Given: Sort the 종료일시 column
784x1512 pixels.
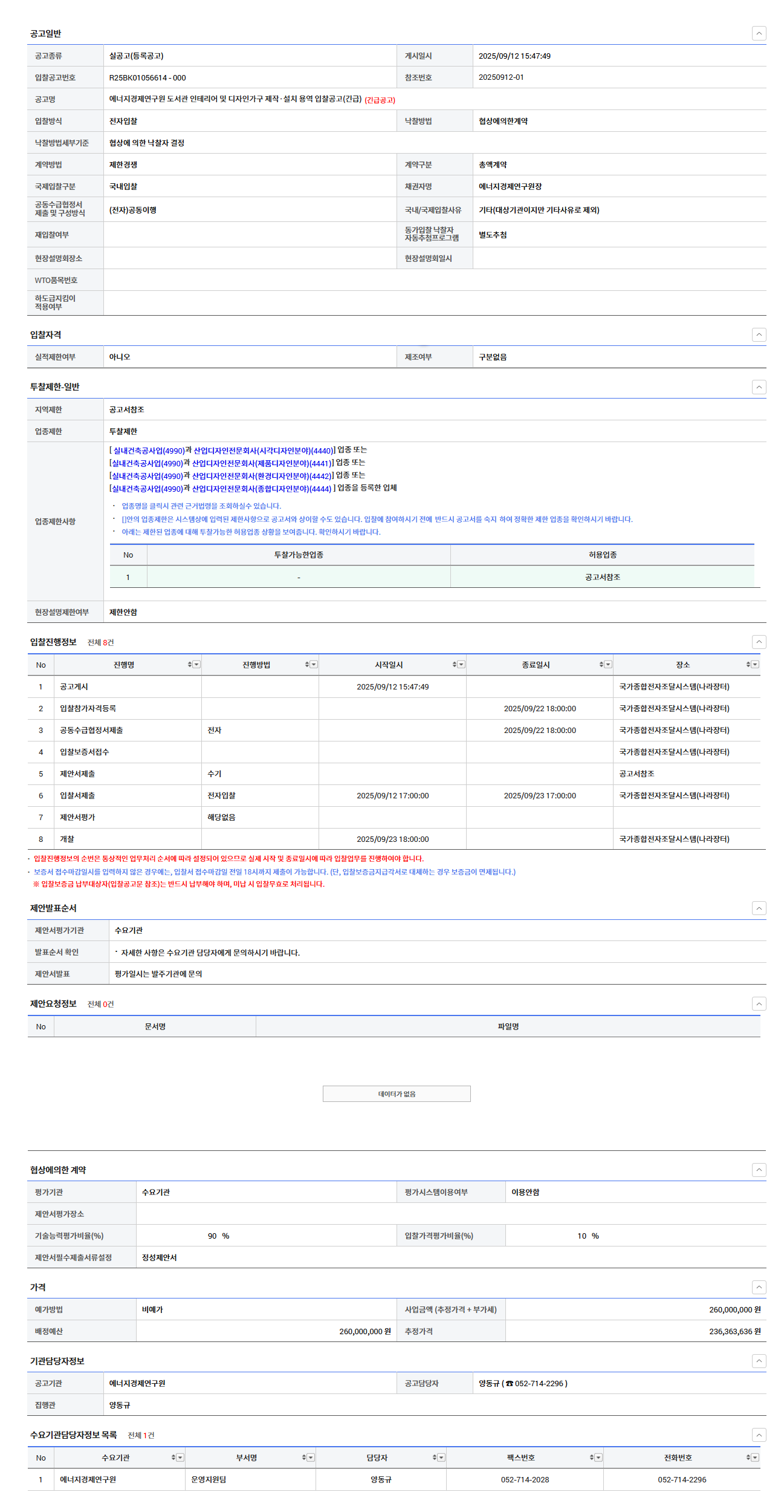Looking at the screenshot, I should coord(601,665).
